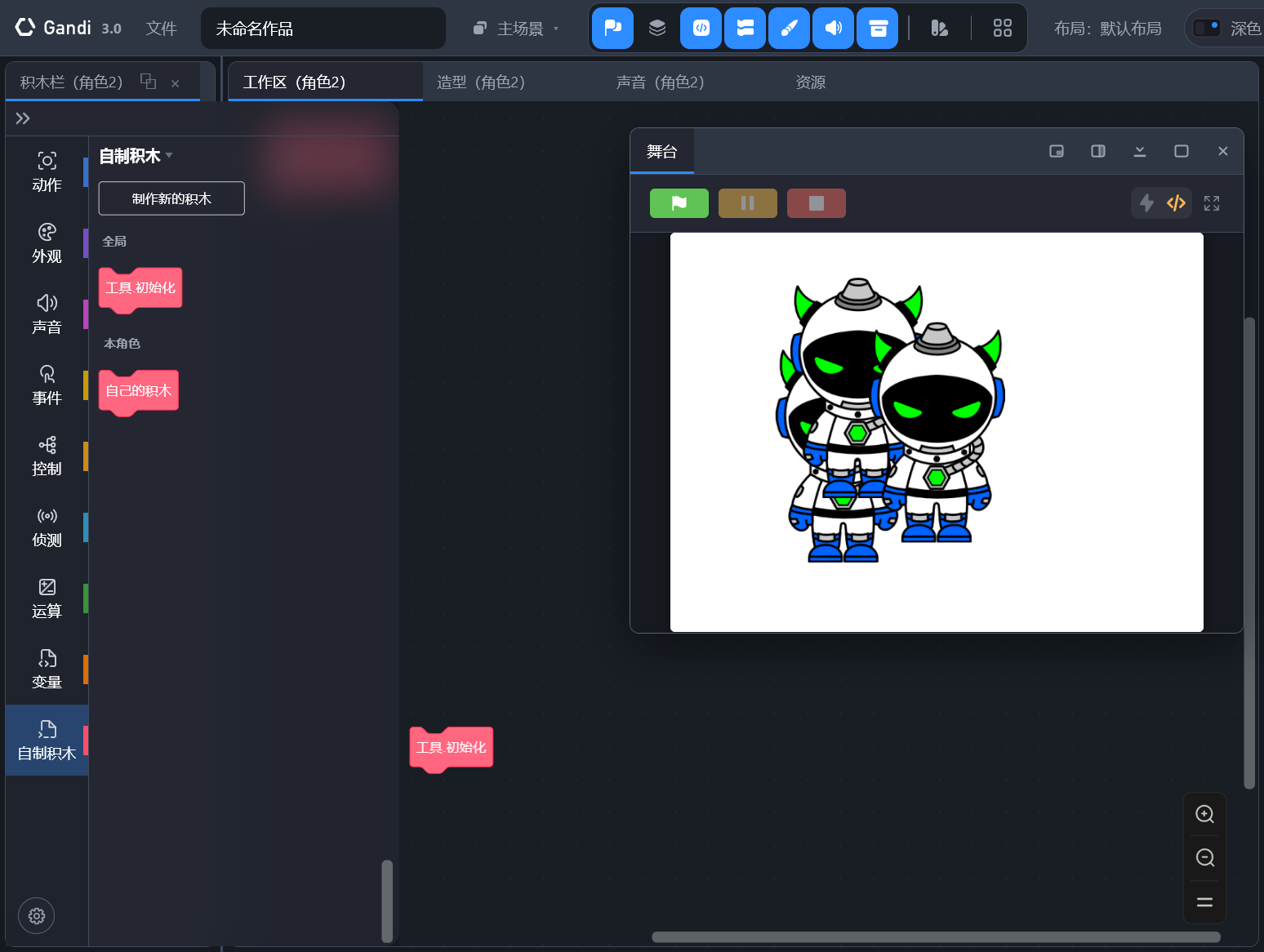This screenshot has height=952, width=1264.
Task: Expand the 自制积木 category dropdown arrow
Action: coord(169,155)
